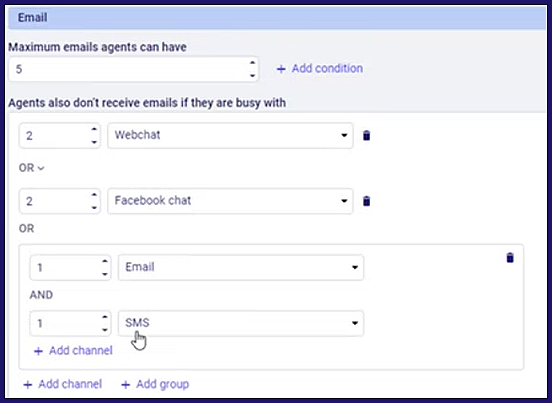Open the Email channel dropdown in group

tap(241, 267)
